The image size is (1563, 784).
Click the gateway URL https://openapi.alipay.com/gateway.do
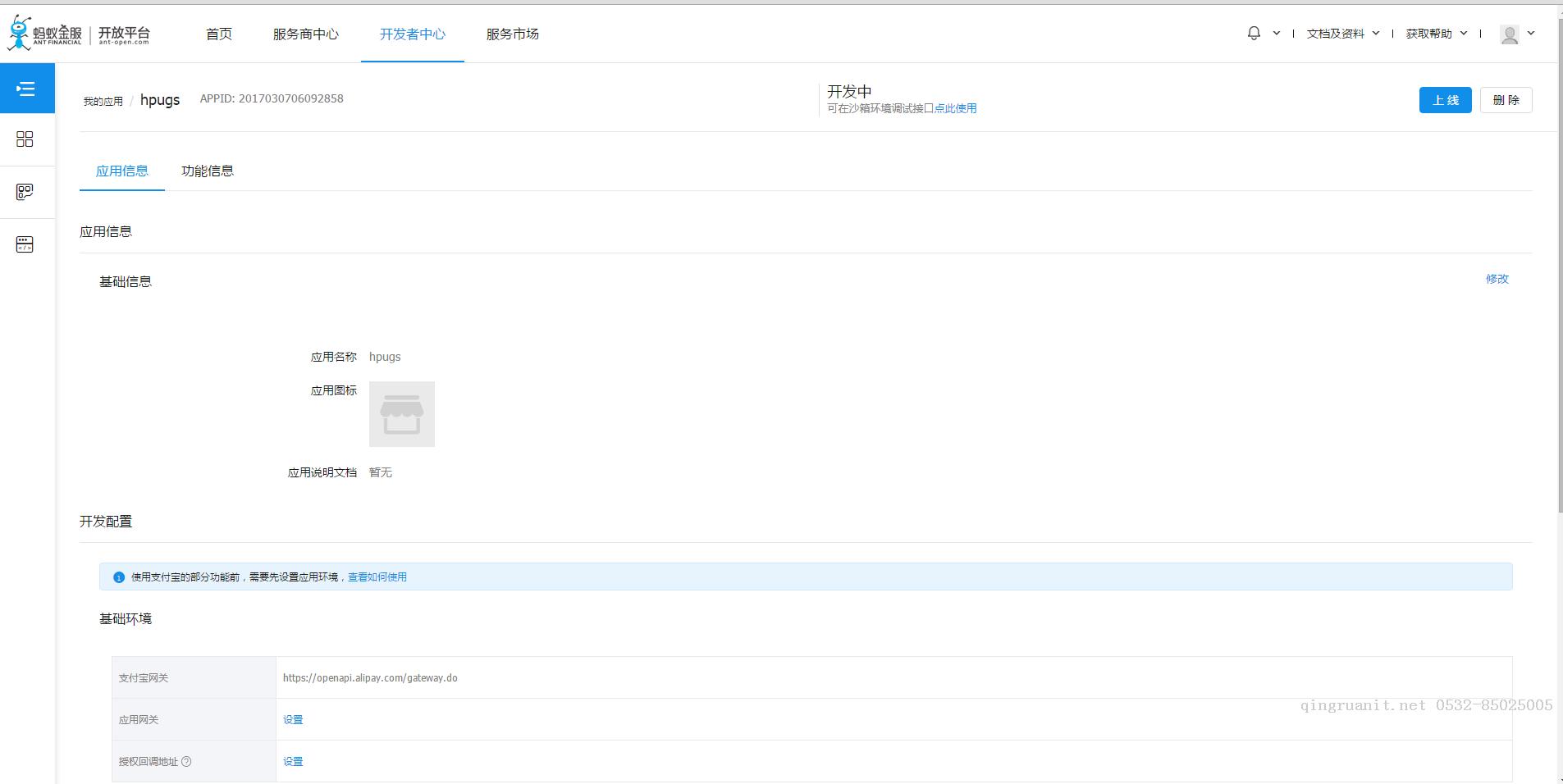click(x=370, y=678)
